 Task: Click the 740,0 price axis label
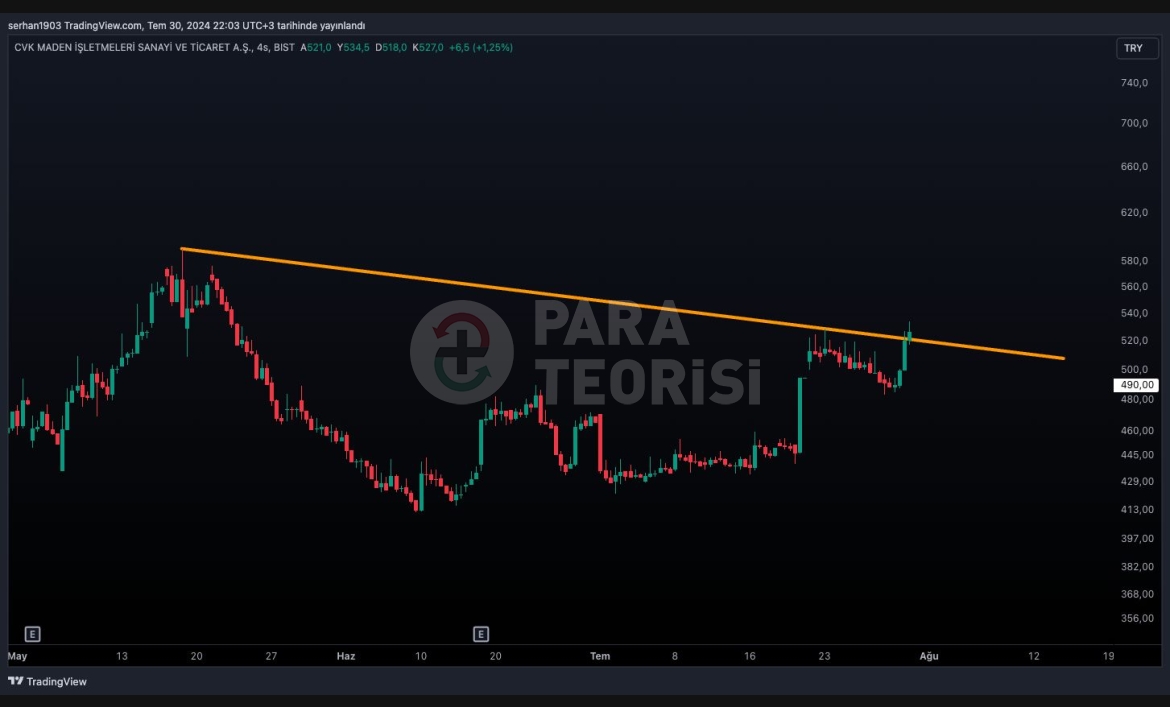[1134, 83]
